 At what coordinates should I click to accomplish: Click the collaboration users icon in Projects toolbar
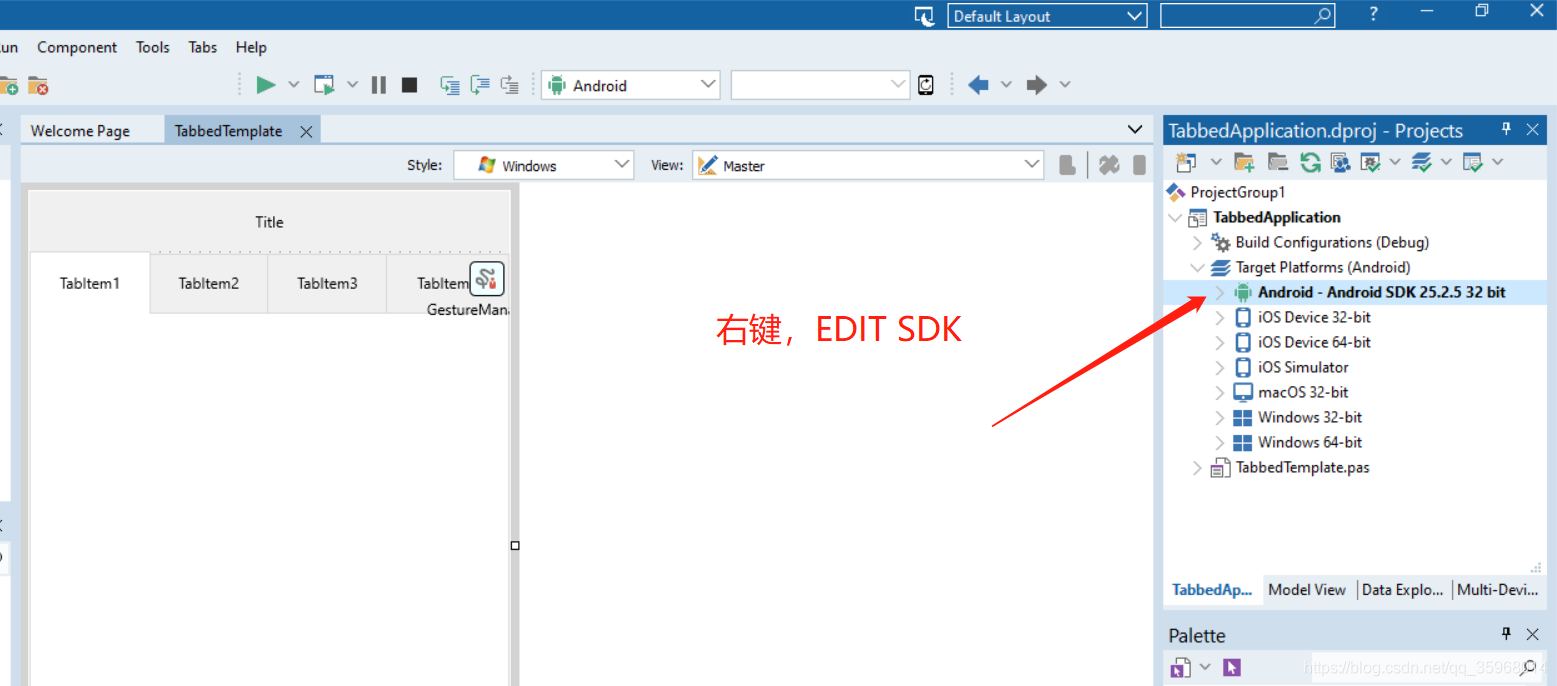click(x=1341, y=162)
